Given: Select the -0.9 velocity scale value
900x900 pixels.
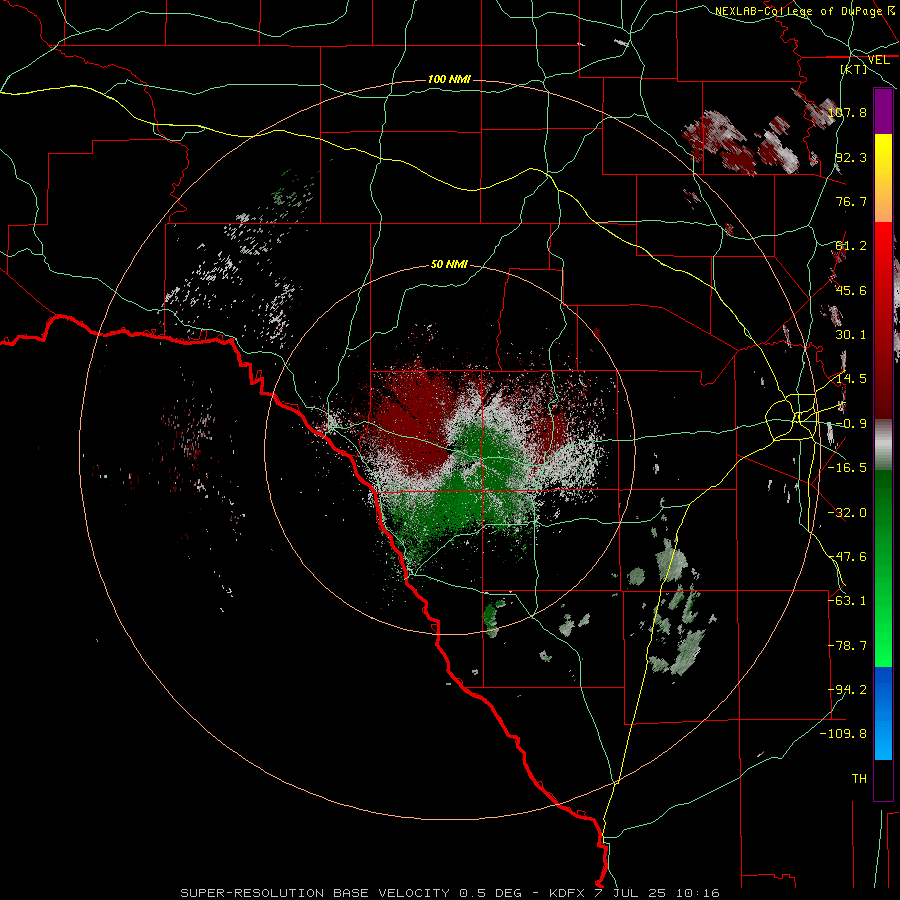Looking at the screenshot, I should (x=851, y=424).
